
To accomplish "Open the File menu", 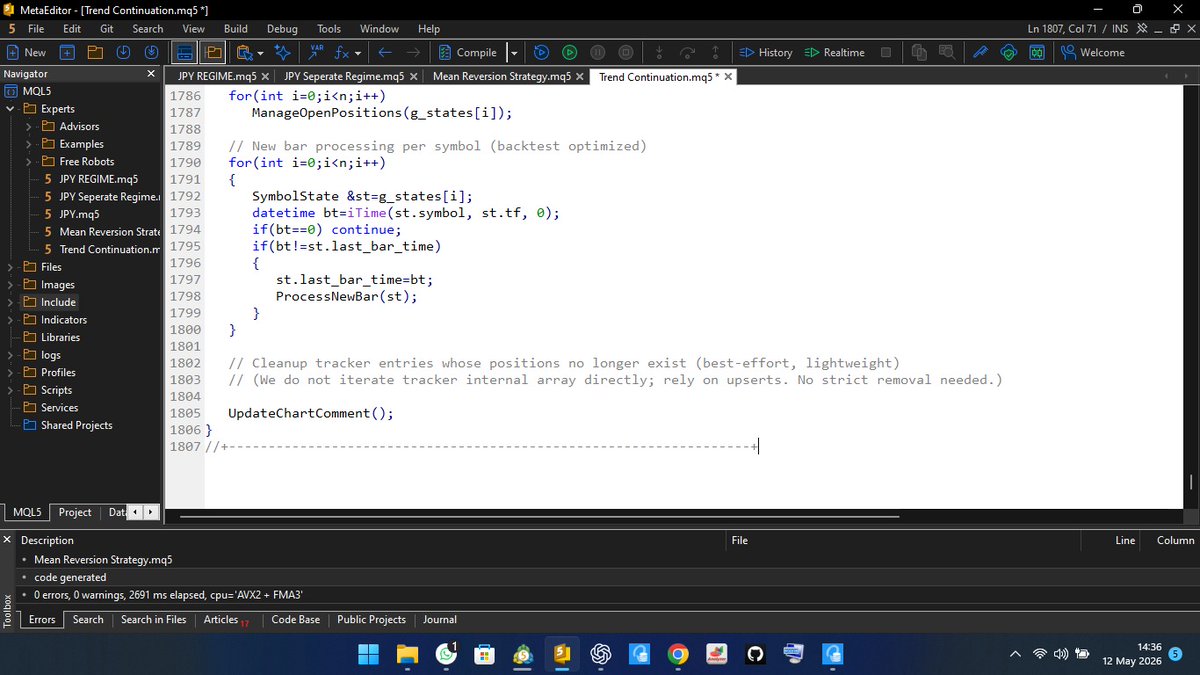I will tap(36, 29).
